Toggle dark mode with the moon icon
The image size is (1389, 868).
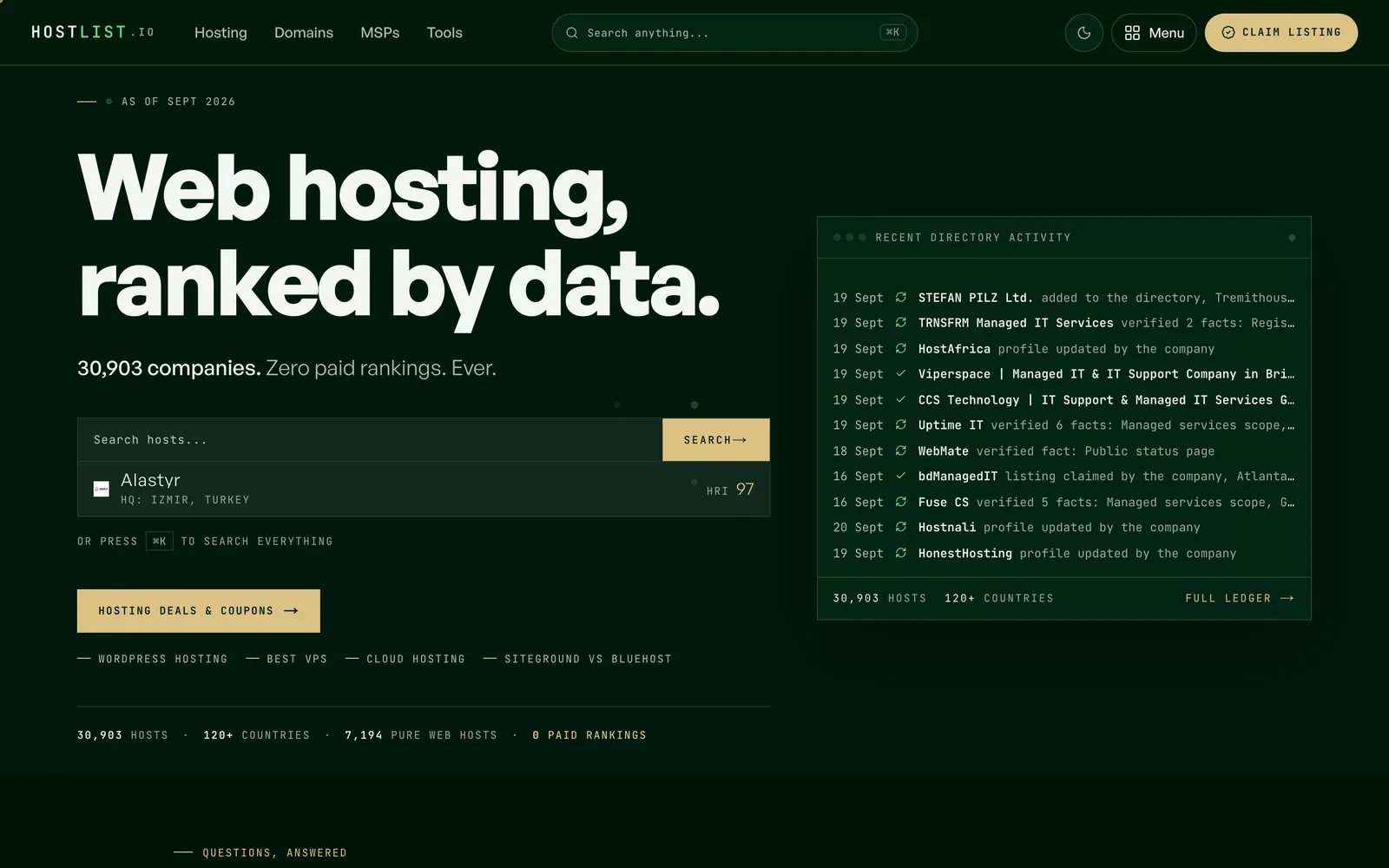pos(1083,33)
